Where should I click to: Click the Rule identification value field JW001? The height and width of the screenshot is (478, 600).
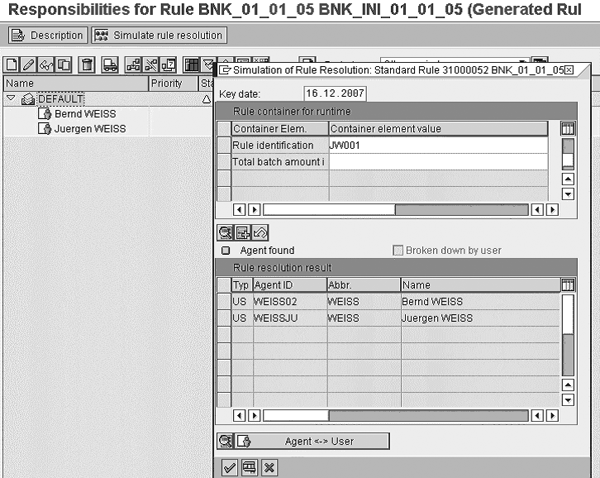tap(438, 145)
